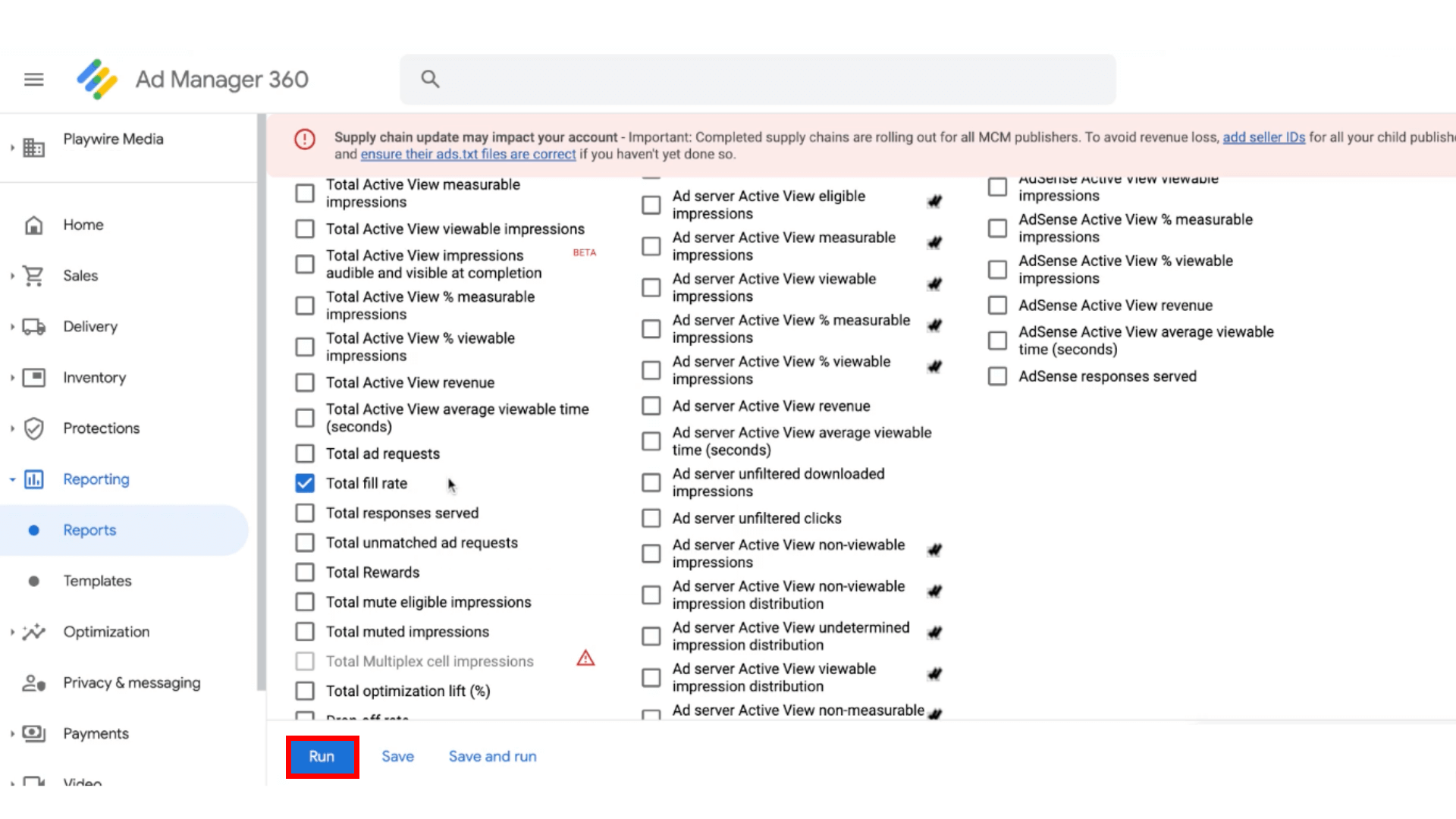Expand the Playwire Media network arrow
1456x819 pixels.
[12, 147]
